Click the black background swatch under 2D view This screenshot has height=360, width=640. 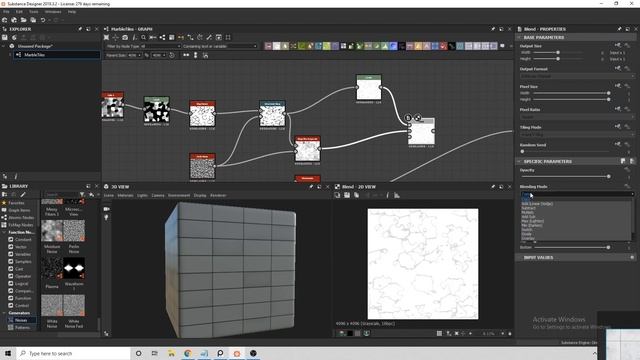point(350,333)
